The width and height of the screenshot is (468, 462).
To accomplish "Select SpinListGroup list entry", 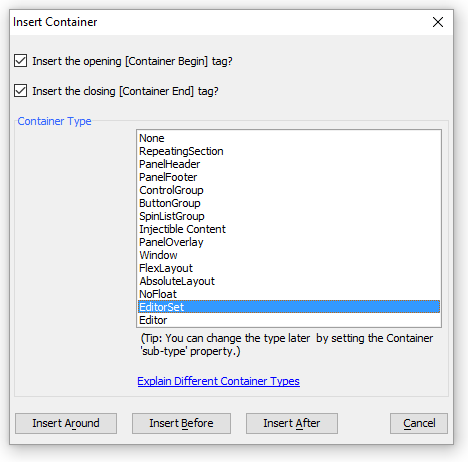I will tap(289, 216).
